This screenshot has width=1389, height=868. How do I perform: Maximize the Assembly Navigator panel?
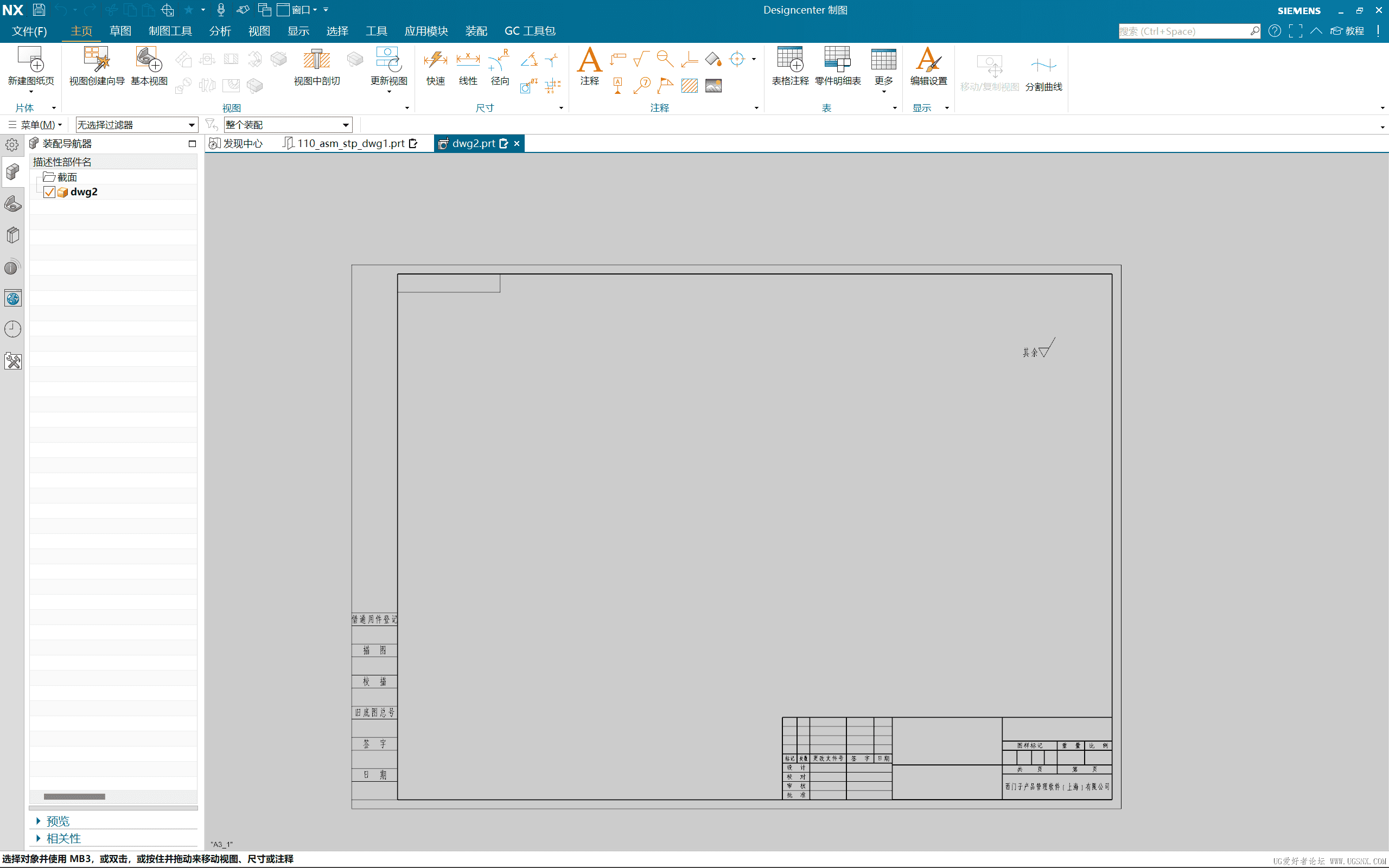tap(192, 144)
